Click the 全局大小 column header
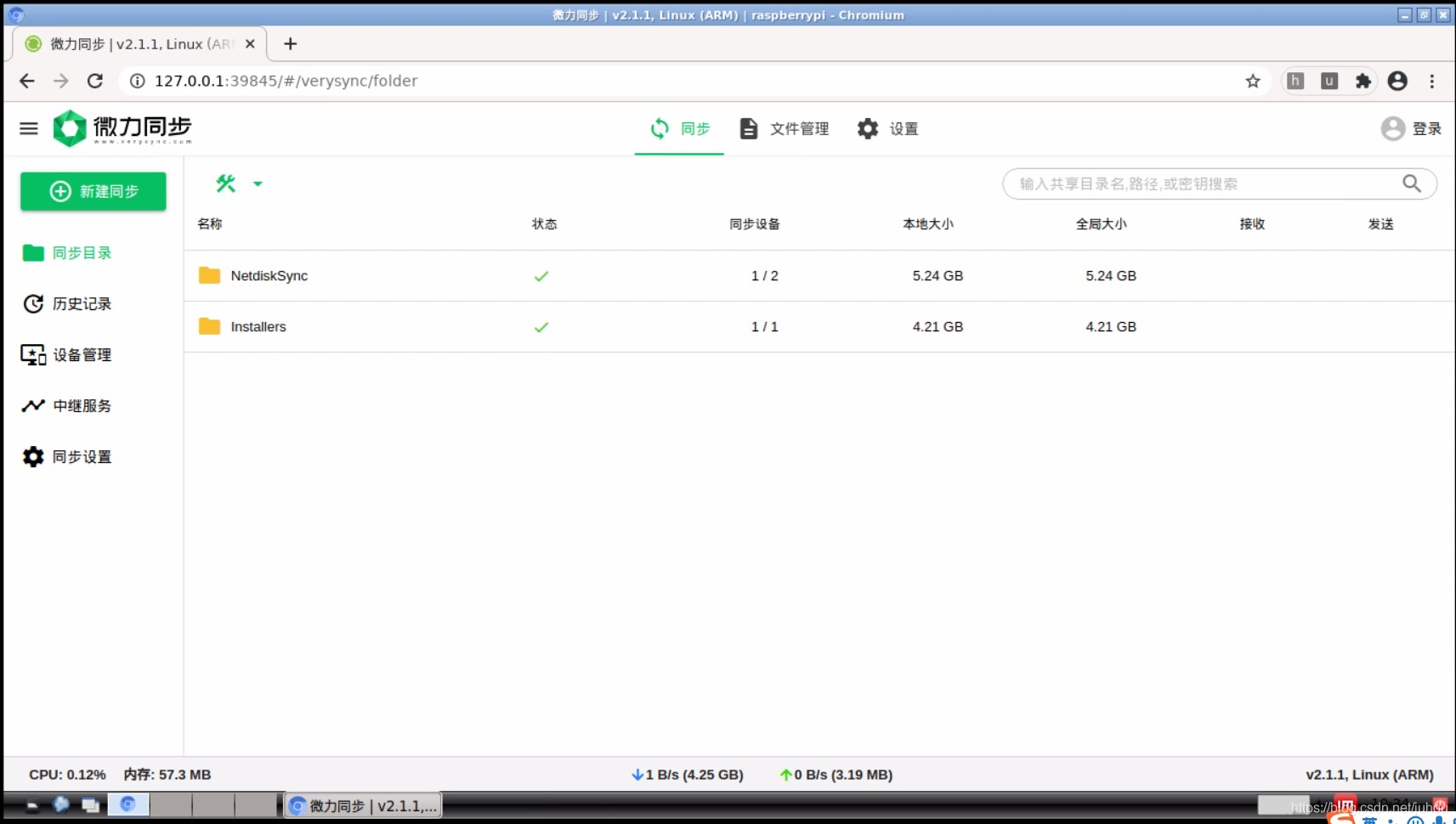This screenshot has height=824, width=1456. (x=1102, y=224)
